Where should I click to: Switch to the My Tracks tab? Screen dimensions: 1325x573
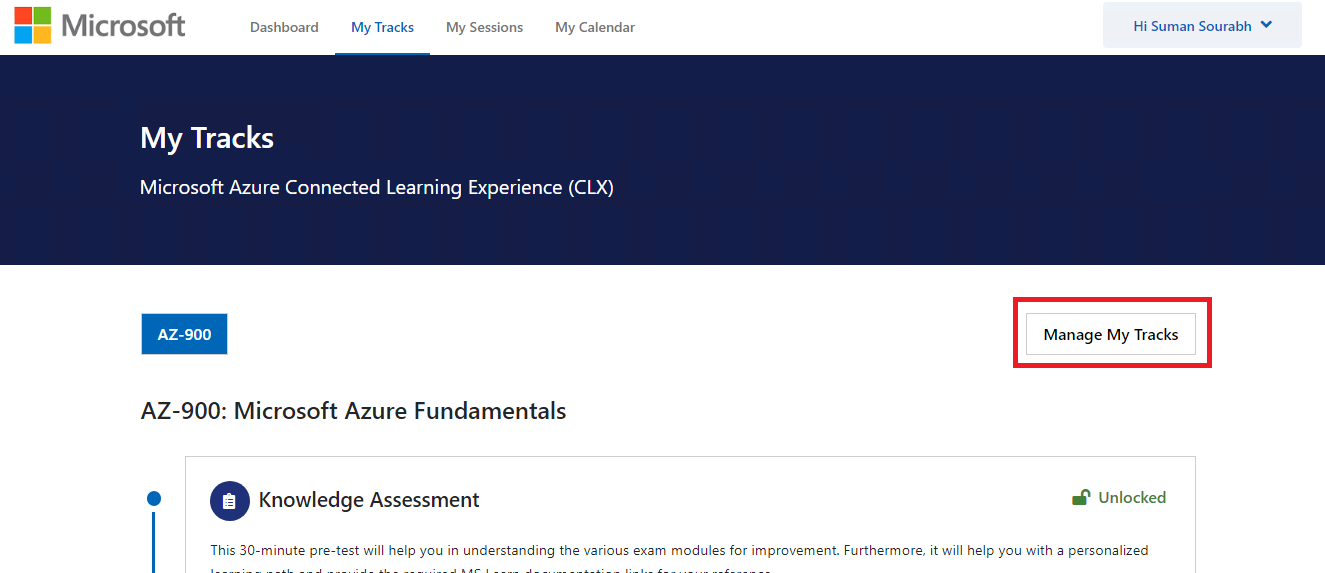click(382, 27)
